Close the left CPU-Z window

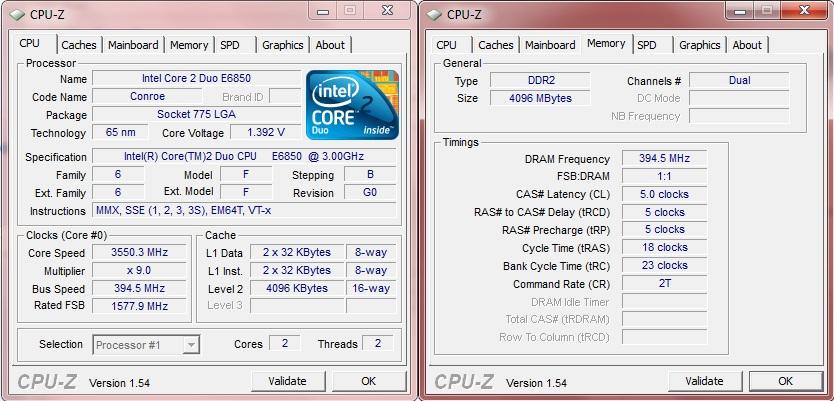coord(388,10)
